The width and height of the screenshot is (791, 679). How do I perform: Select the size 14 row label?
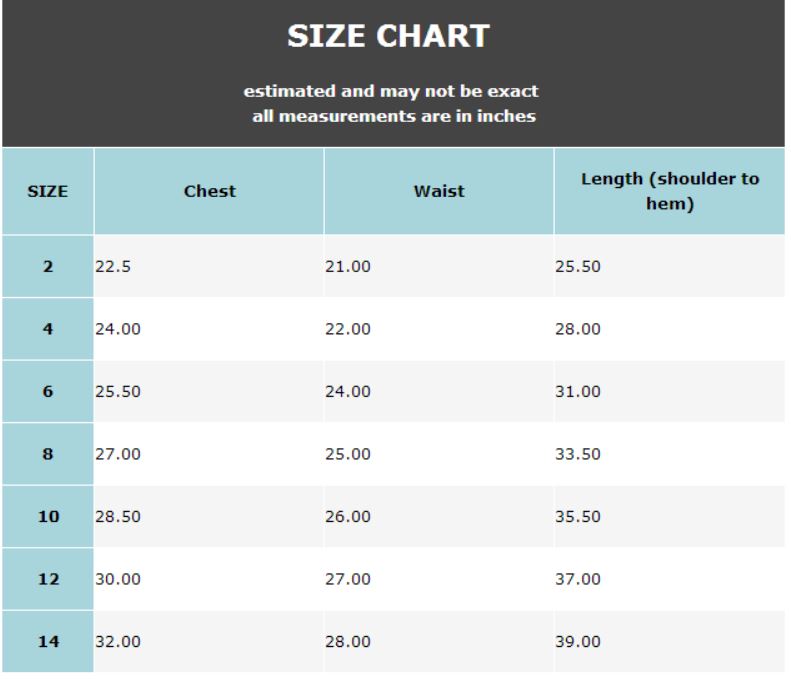(x=47, y=642)
